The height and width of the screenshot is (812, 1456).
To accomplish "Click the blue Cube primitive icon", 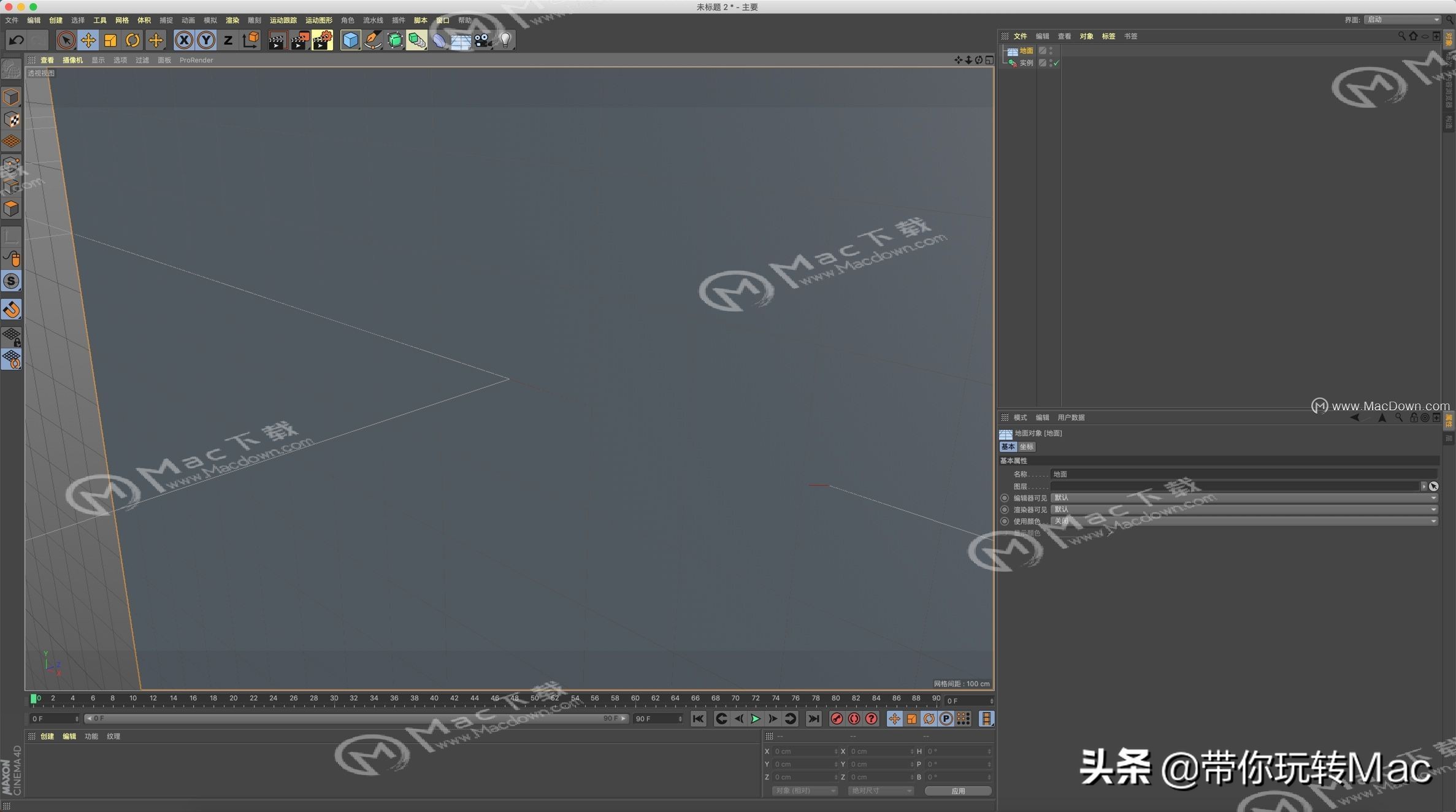I will [x=350, y=40].
